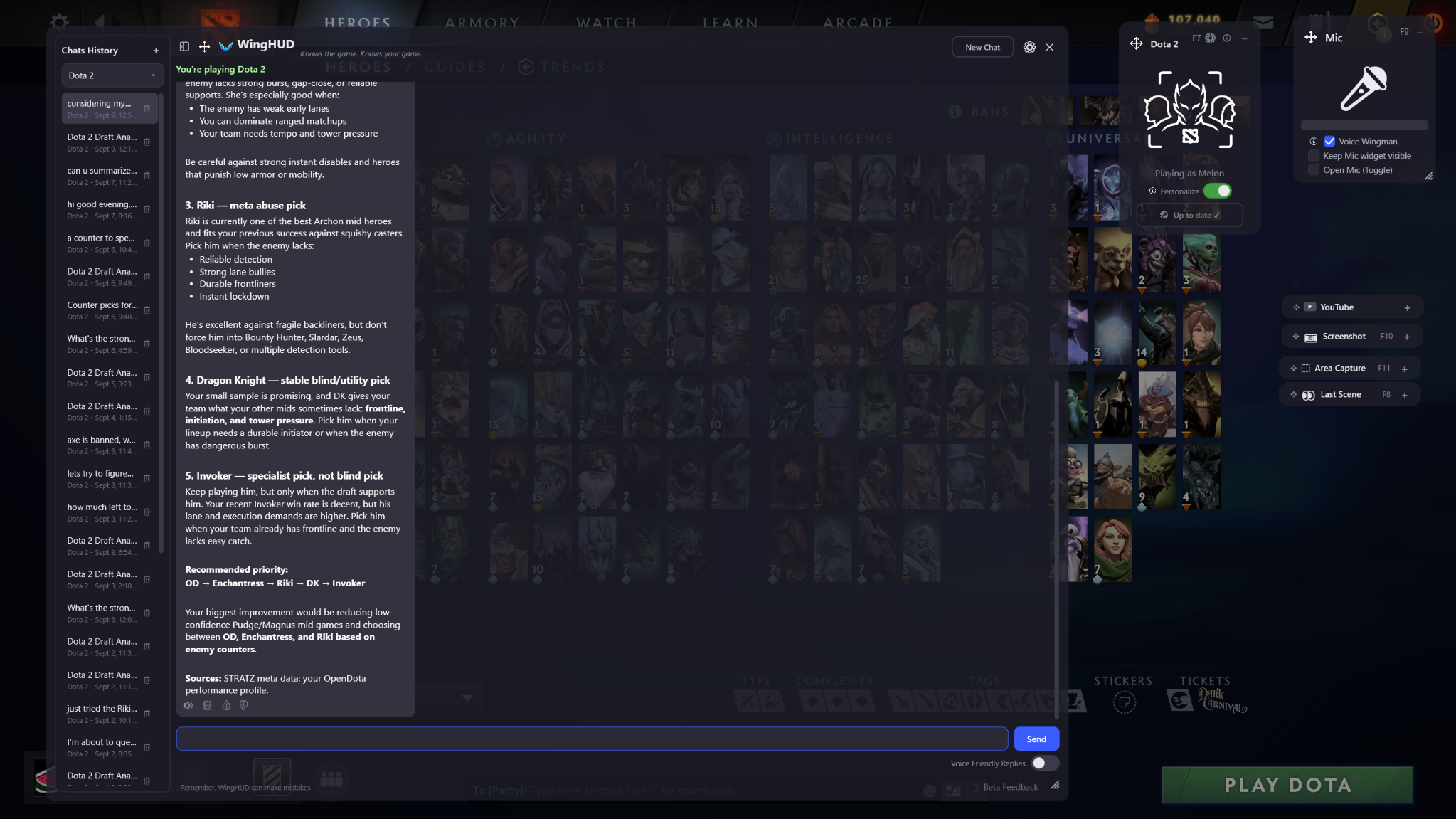
Task: Open the HEROES tab in Dota
Action: 357,23
